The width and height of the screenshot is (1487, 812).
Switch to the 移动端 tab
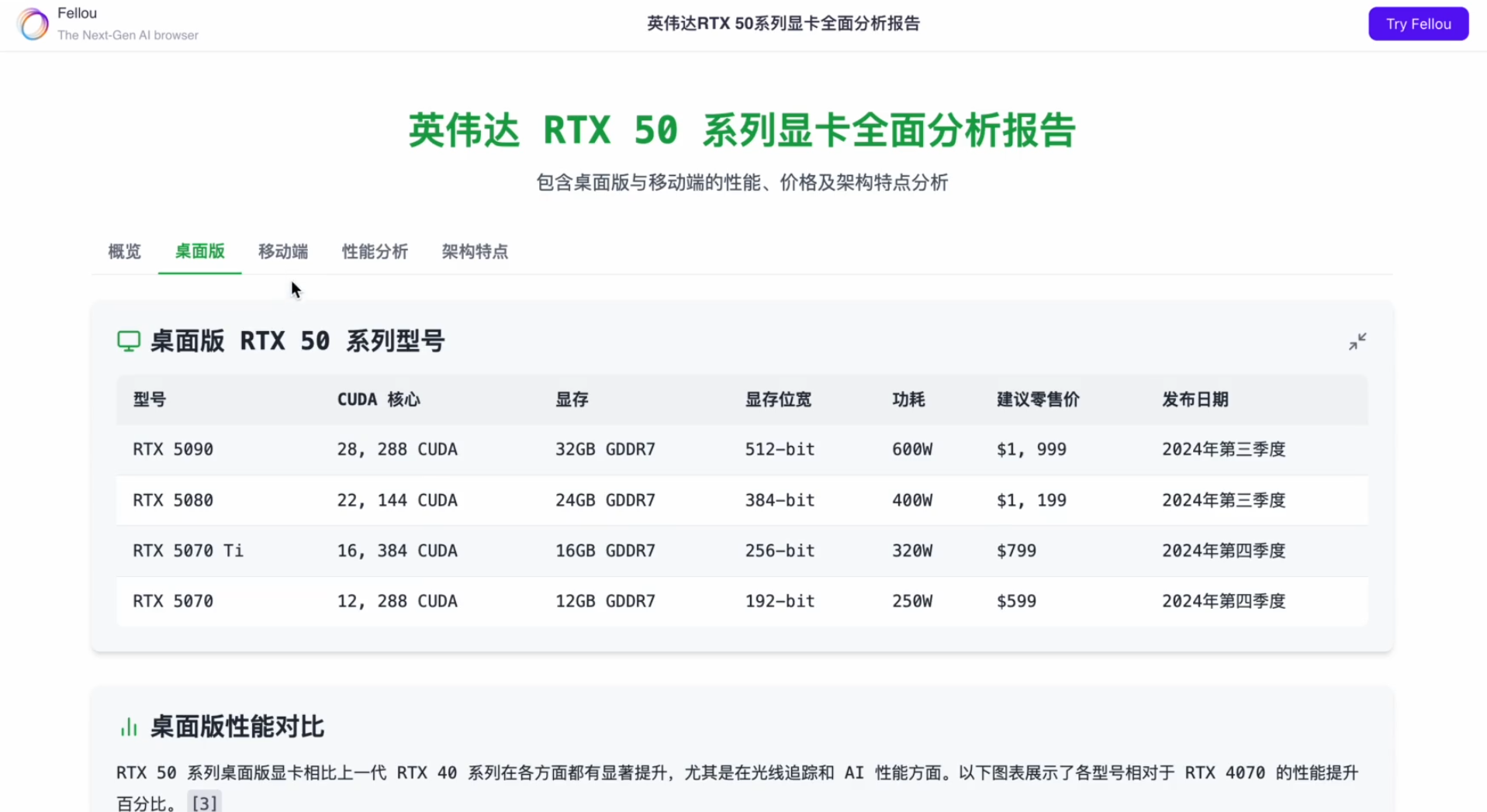click(x=283, y=251)
